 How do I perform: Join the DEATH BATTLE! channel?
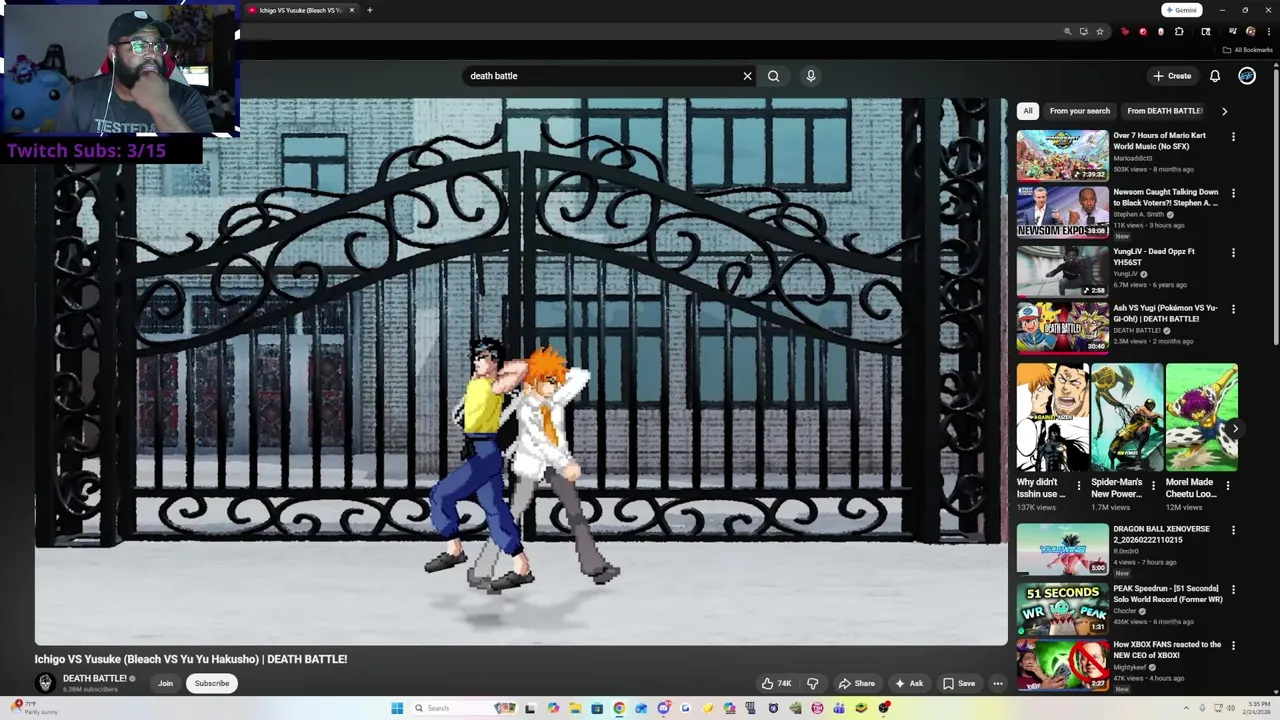click(x=165, y=684)
